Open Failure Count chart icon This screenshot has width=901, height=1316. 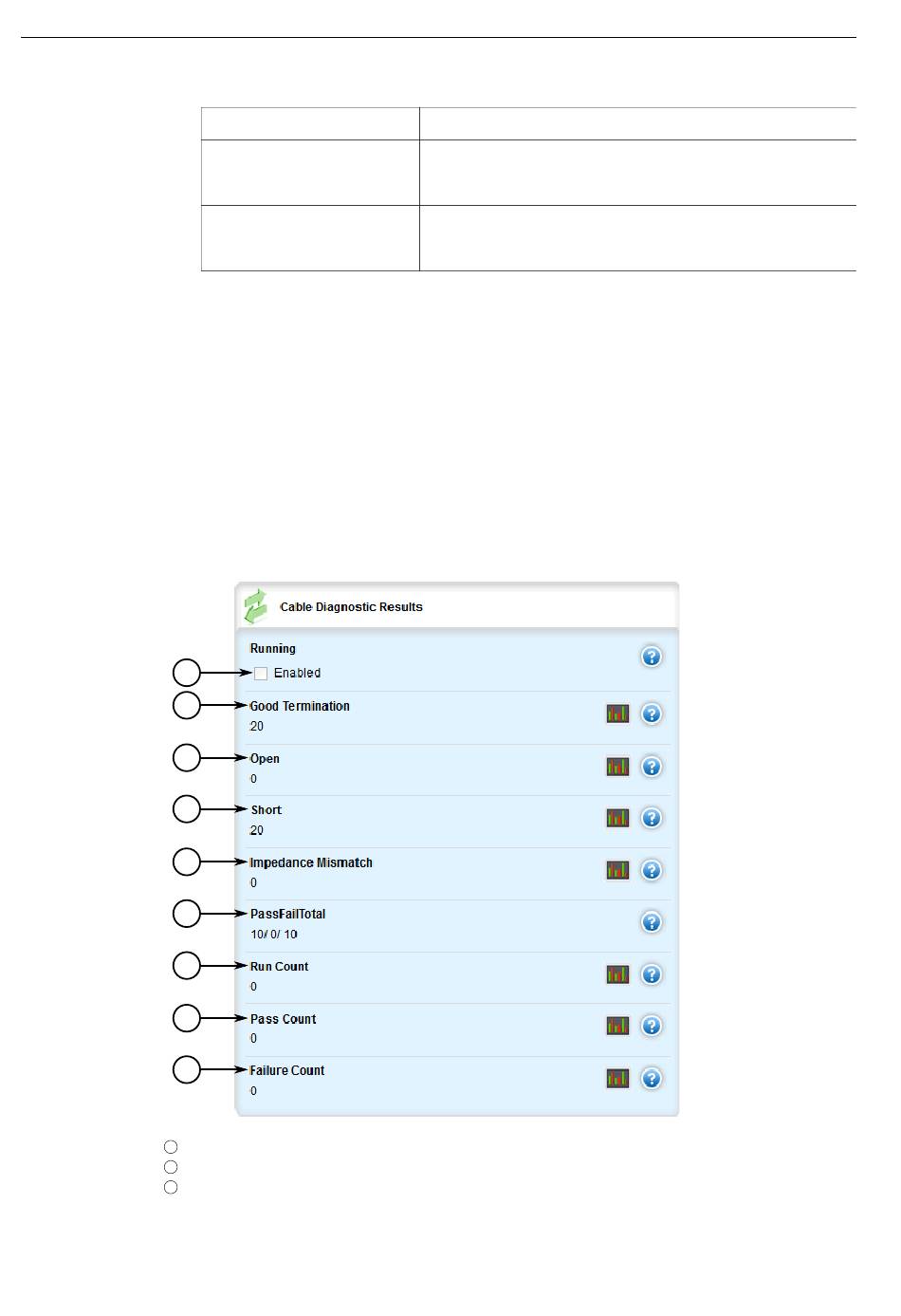point(618,1079)
